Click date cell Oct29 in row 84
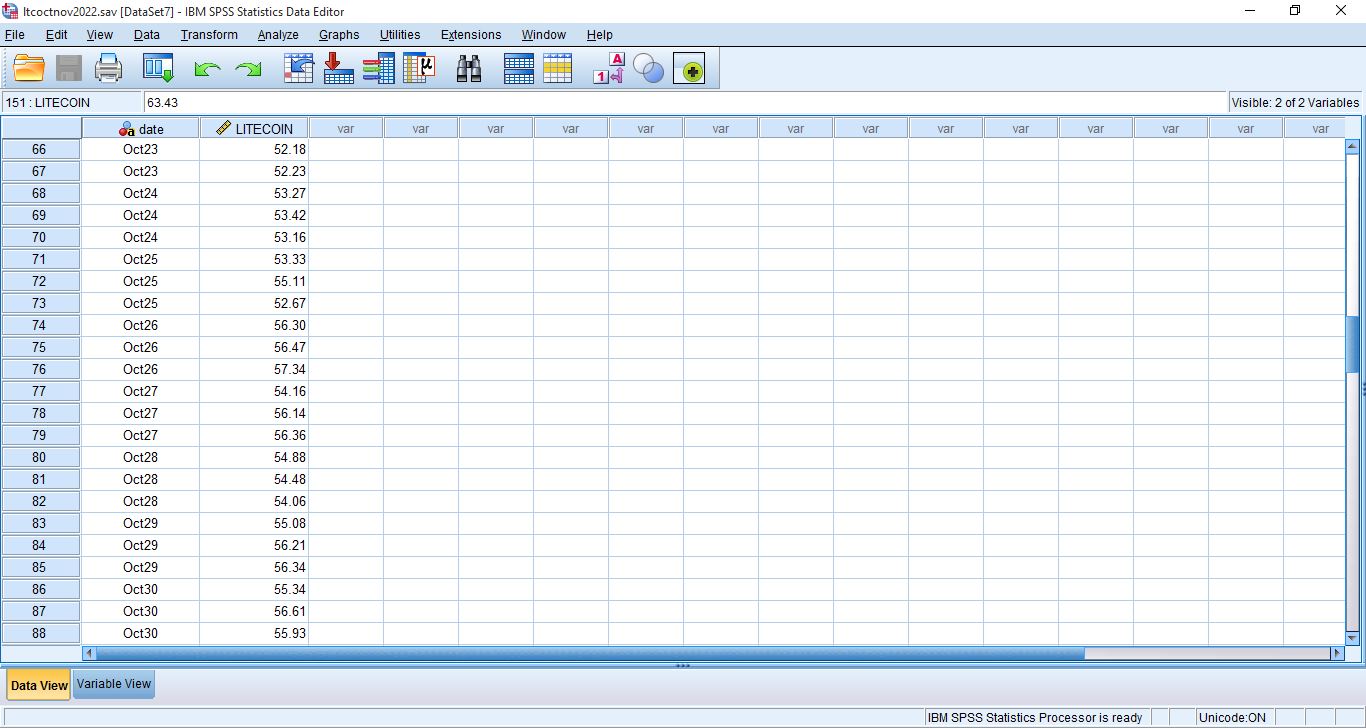 pyautogui.click(x=141, y=545)
